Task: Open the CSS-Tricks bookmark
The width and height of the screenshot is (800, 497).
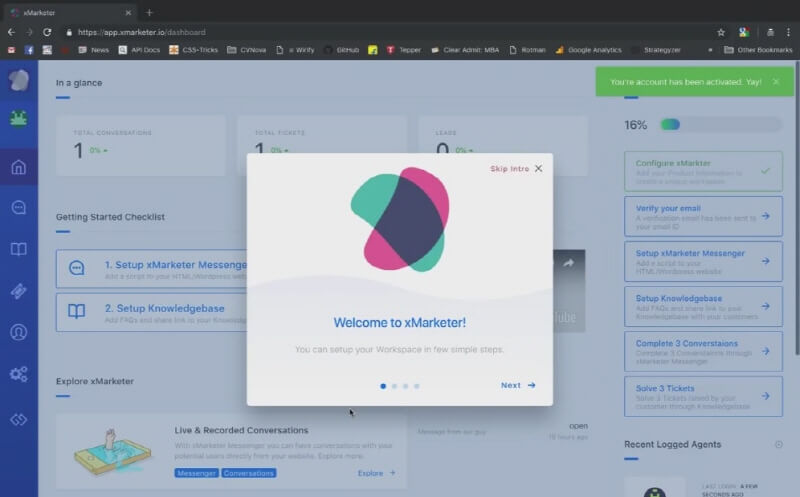Action: pyautogui.click(x=193, y=50)
